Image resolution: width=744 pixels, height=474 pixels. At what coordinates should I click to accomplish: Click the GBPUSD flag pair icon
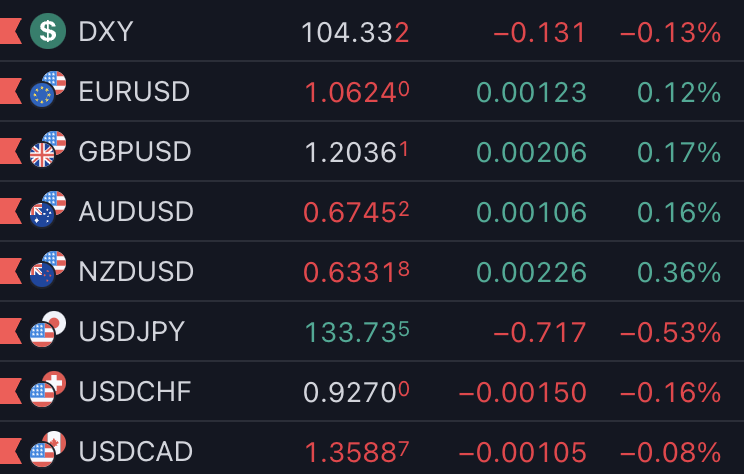tap(48, 149)
